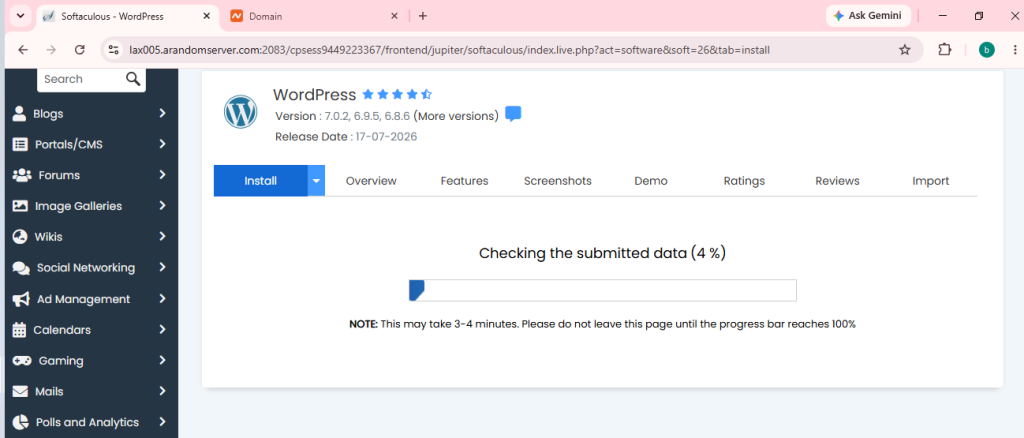Image resolution: width=1024 pixels, height=438 pixels.
Task: Open the Reviews tab
Action: (837, 181)
